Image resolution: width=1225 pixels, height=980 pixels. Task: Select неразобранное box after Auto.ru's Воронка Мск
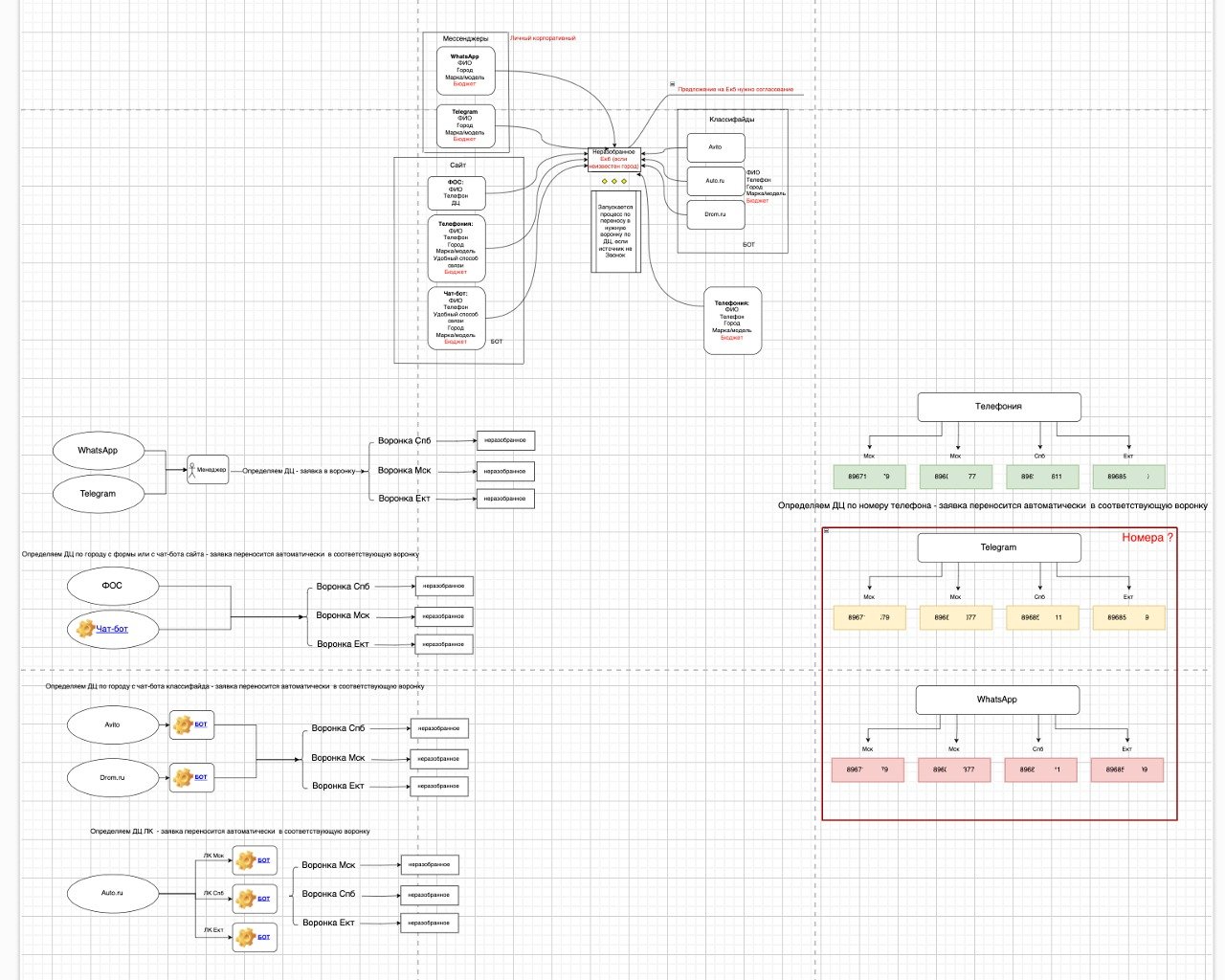click(429, 864)
